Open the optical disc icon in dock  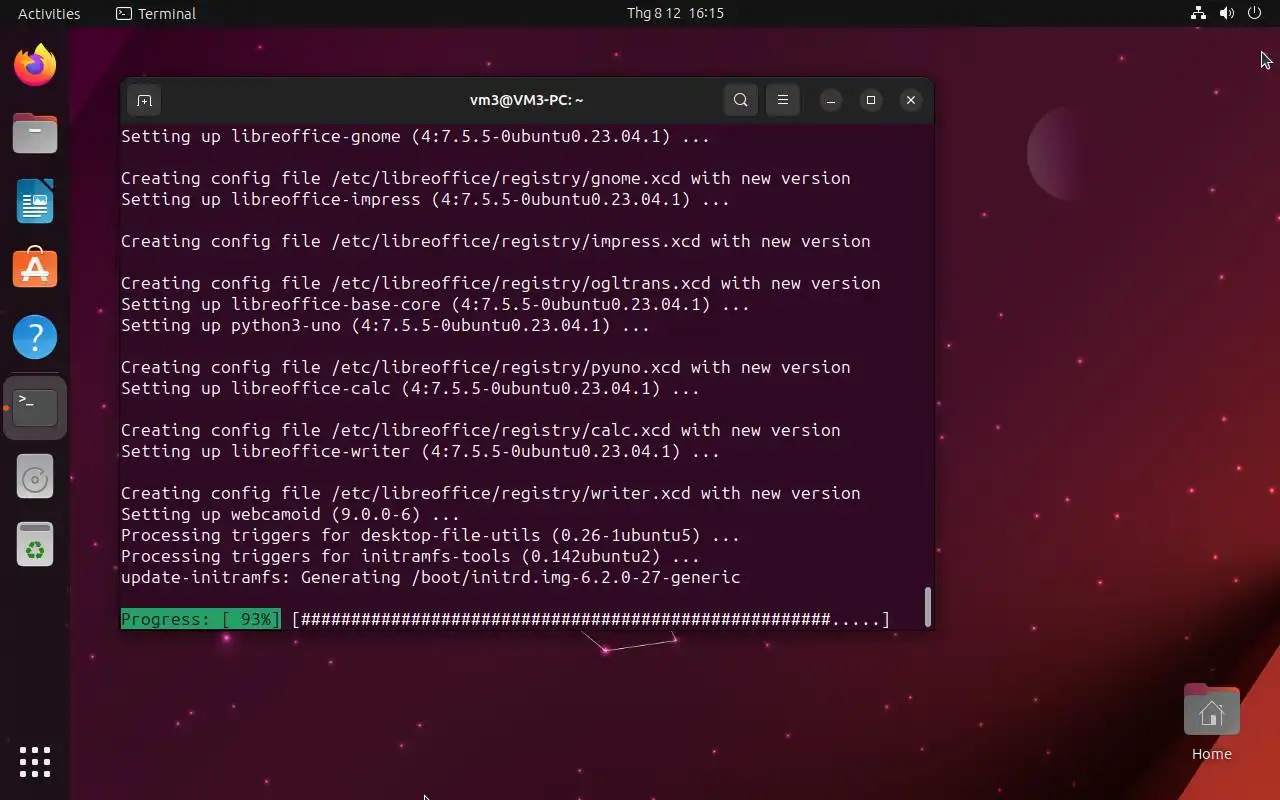click(35, 479)
